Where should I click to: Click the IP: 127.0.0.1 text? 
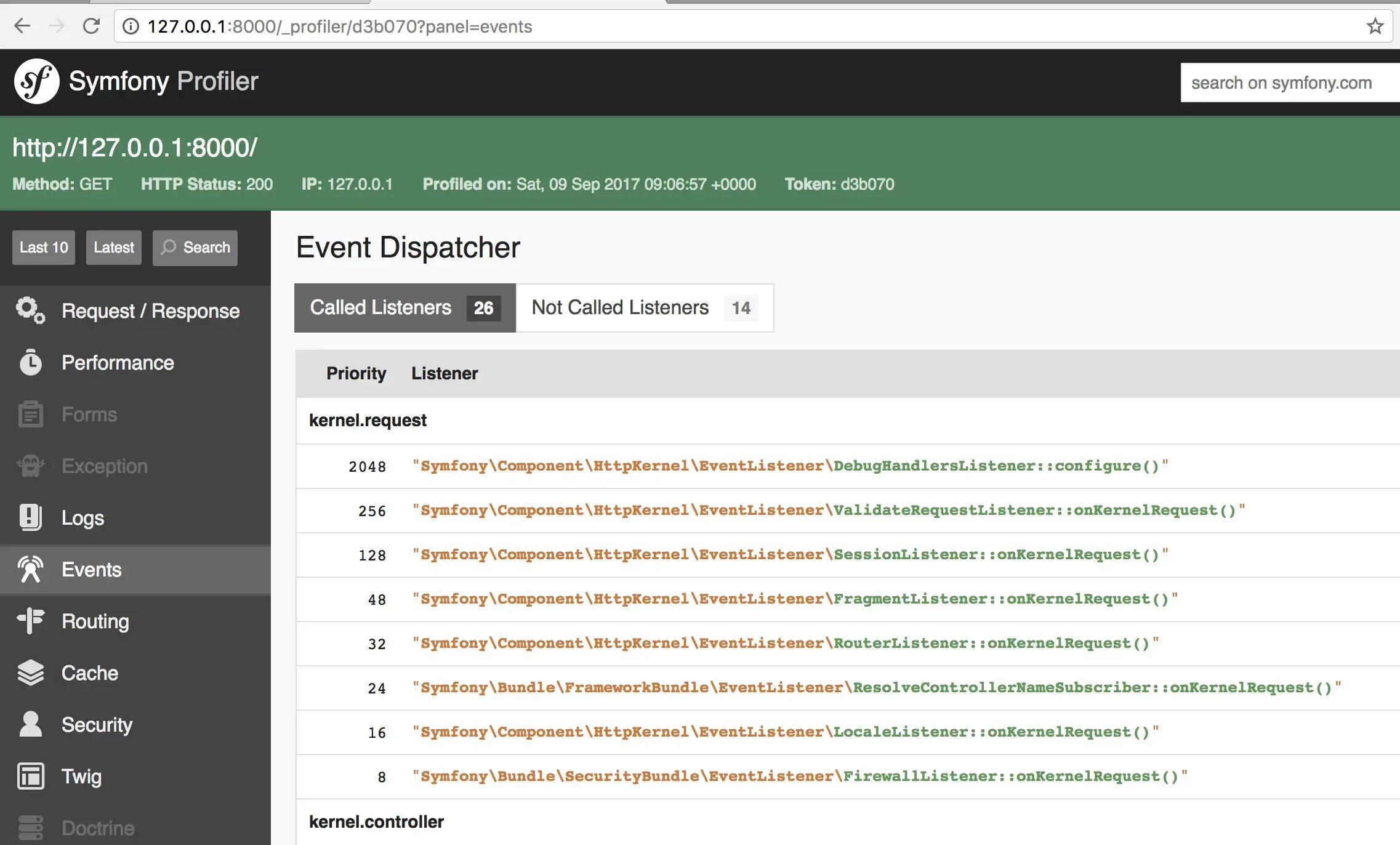click(347, 184)
